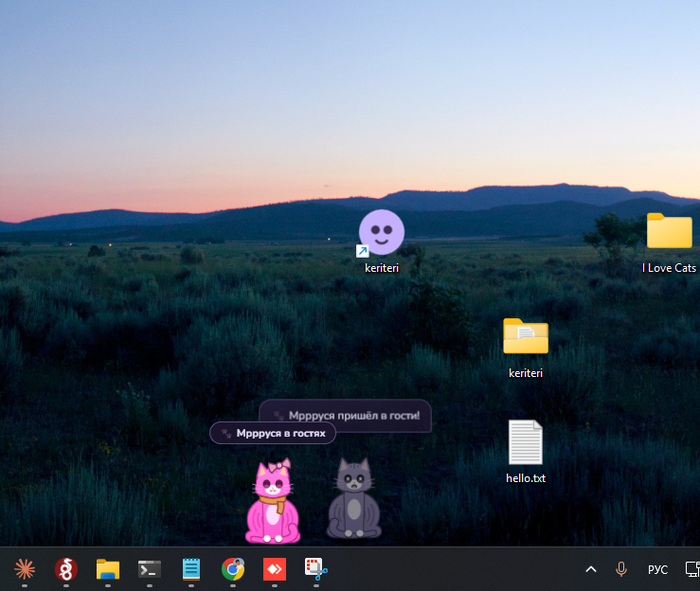Select the hello.txt file icon
The image size is (700, 591).
click(x=525, y=442)
